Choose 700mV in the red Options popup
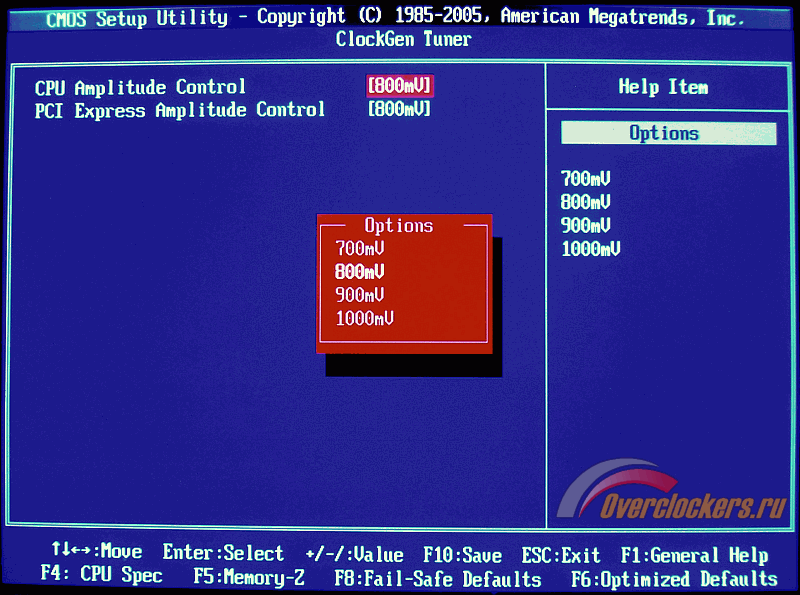This screenshot has height=595, width=800. point(360,249)
